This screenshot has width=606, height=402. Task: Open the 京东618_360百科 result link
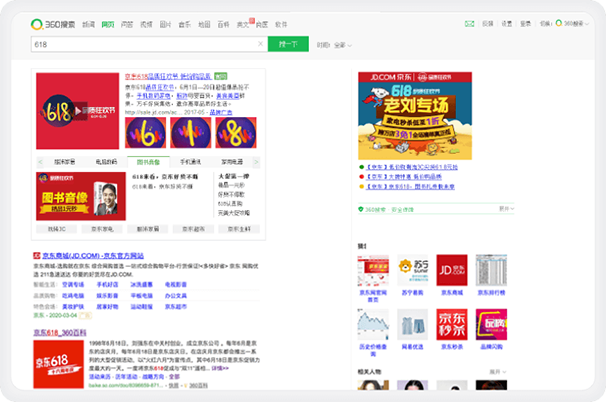pos(60,332)
